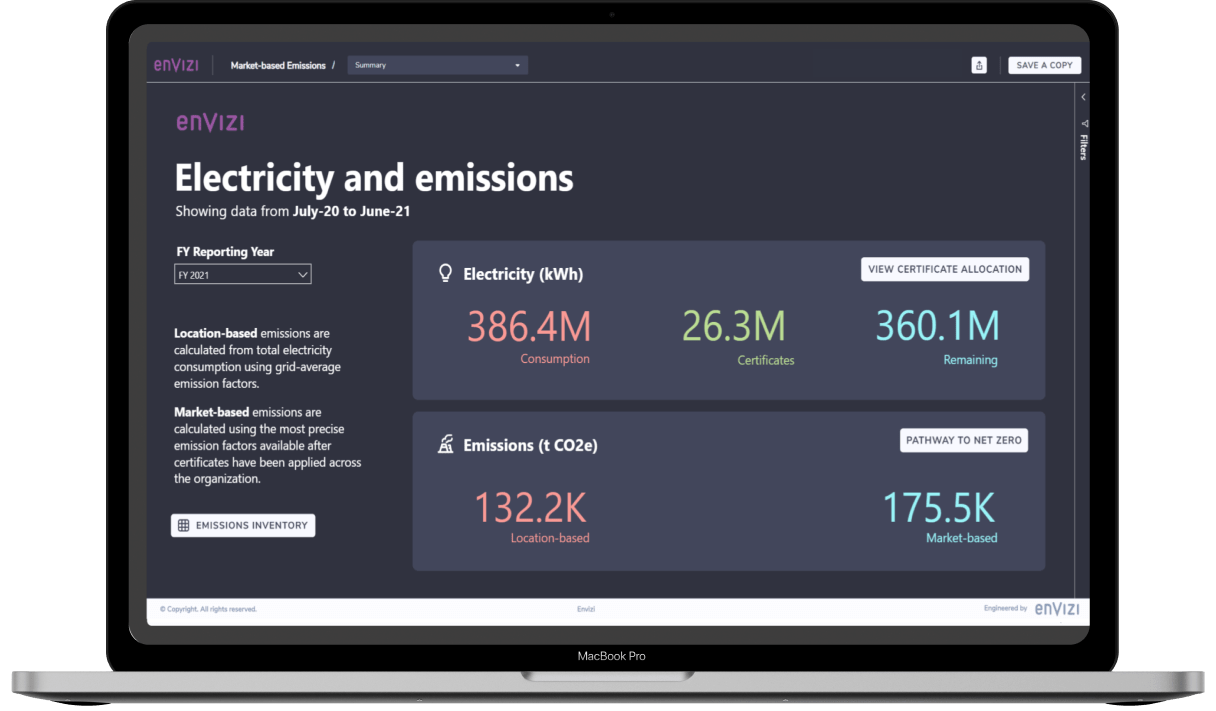Click the 175.5K Market-based figure

pyautogui.click(x=938, y=508)
